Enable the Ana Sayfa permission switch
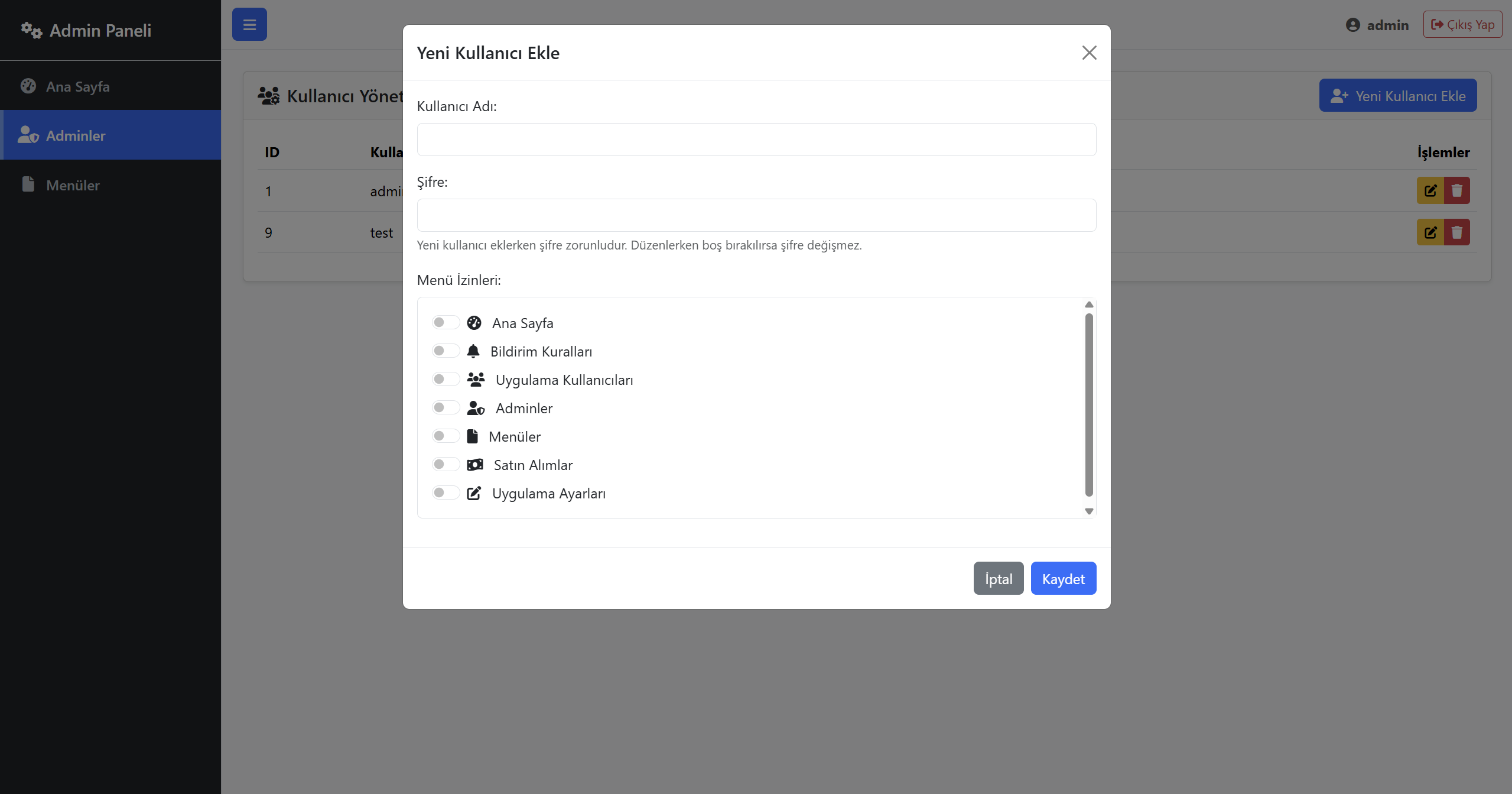The width and height of the screenshot is (1512, 794). coord(446,322)
